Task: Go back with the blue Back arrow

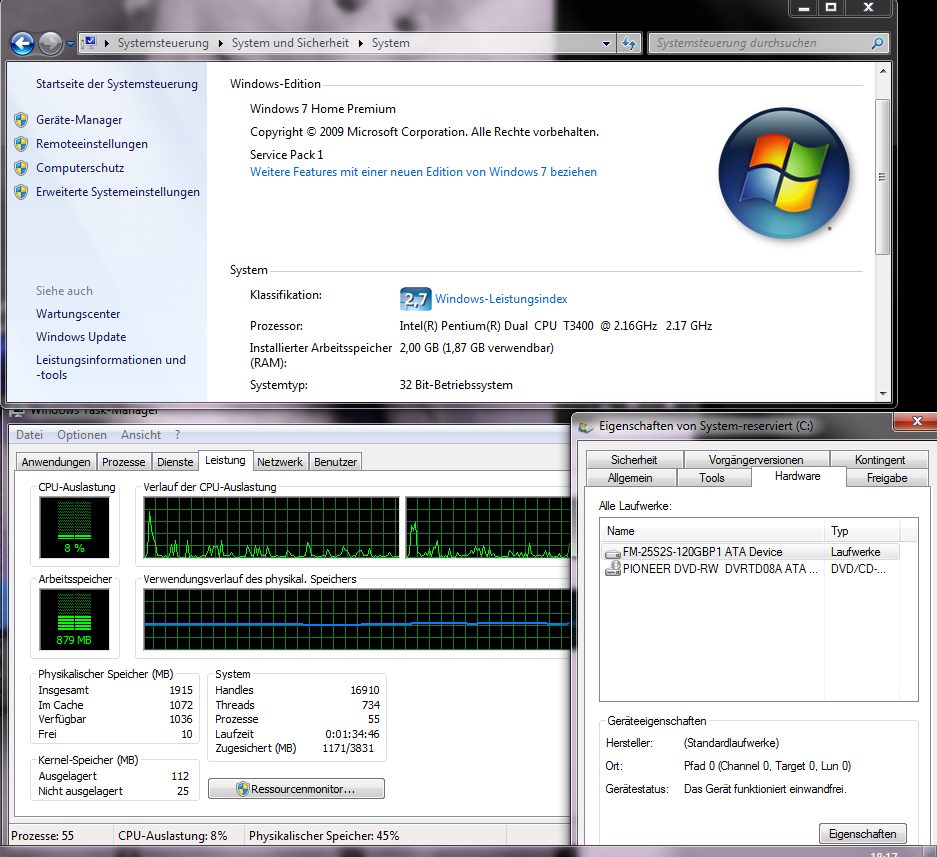Action: pyautogui.click(x=22, y=43)
